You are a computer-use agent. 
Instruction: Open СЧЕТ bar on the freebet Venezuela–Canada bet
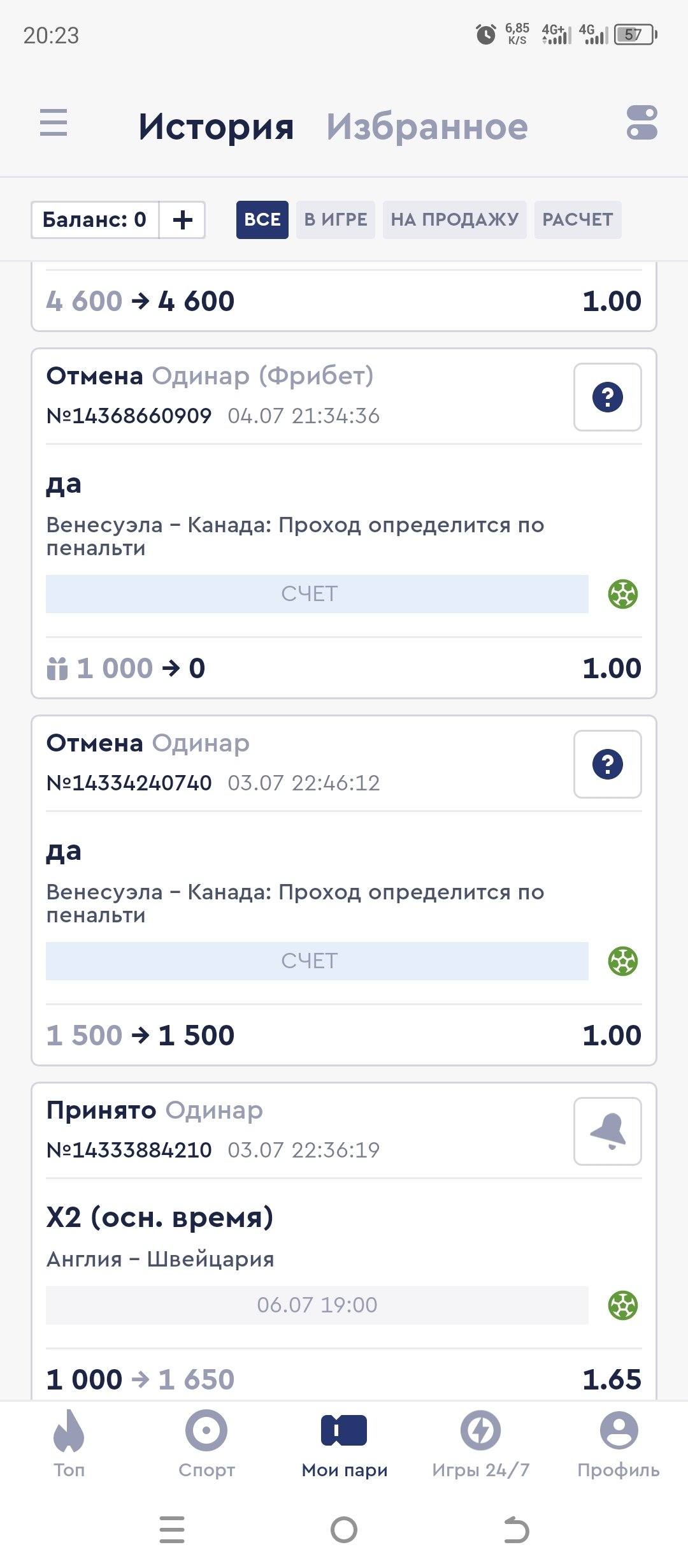coord(317,594)
